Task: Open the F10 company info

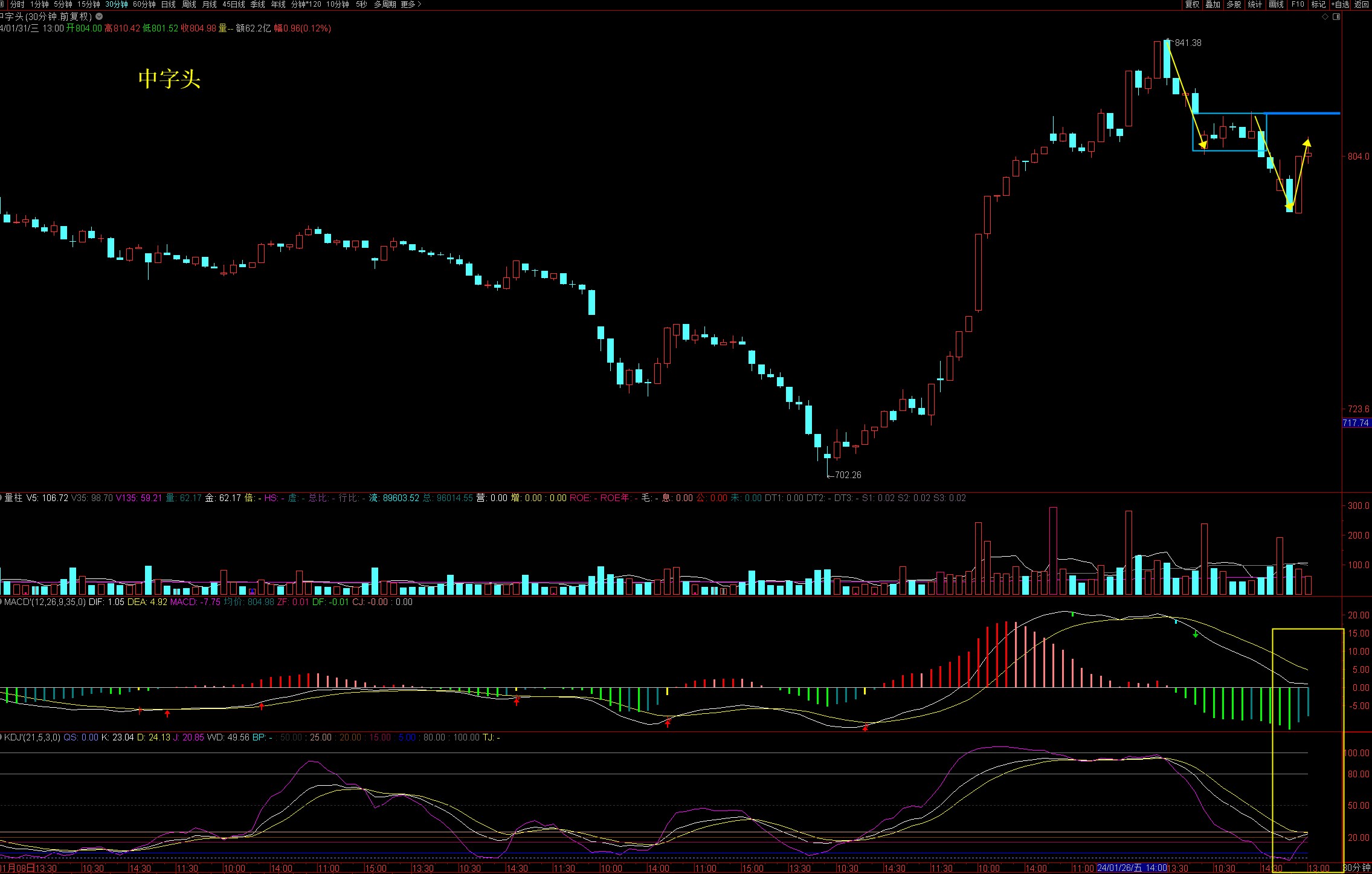Action: point(1298,4)
